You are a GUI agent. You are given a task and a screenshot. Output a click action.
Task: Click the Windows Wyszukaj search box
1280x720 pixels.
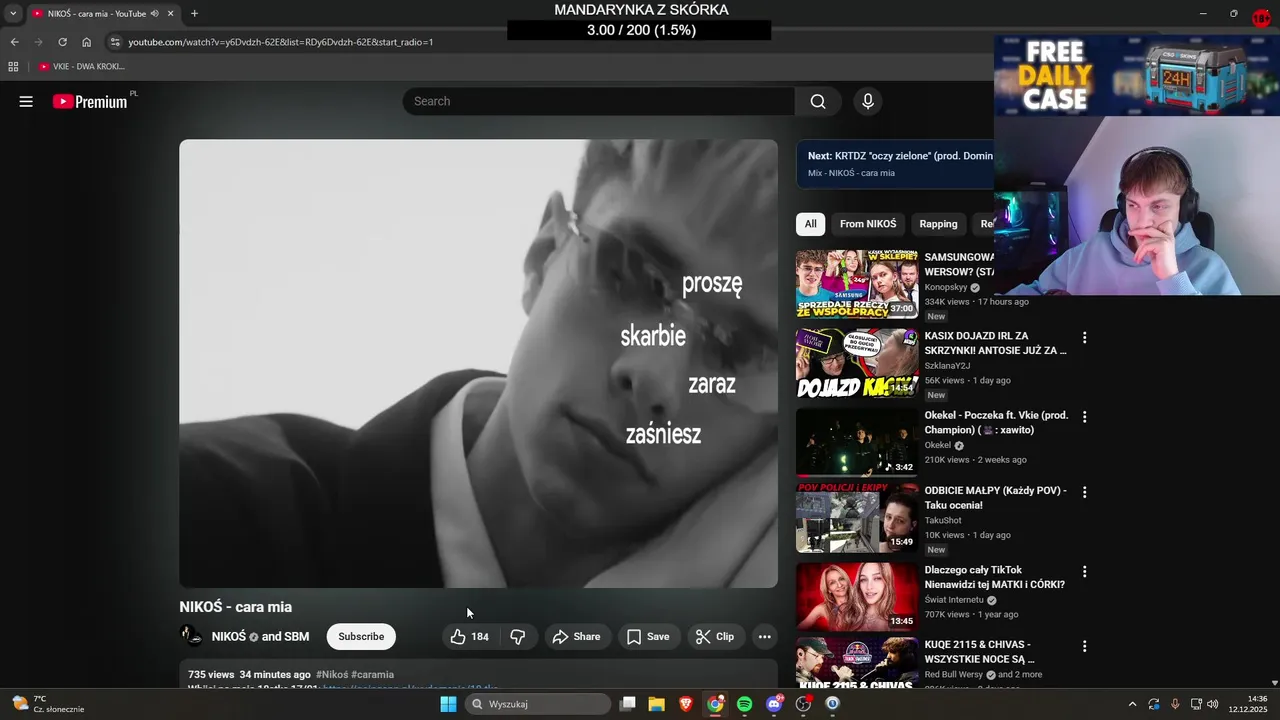pyautogui.click(x=537, y=704)
